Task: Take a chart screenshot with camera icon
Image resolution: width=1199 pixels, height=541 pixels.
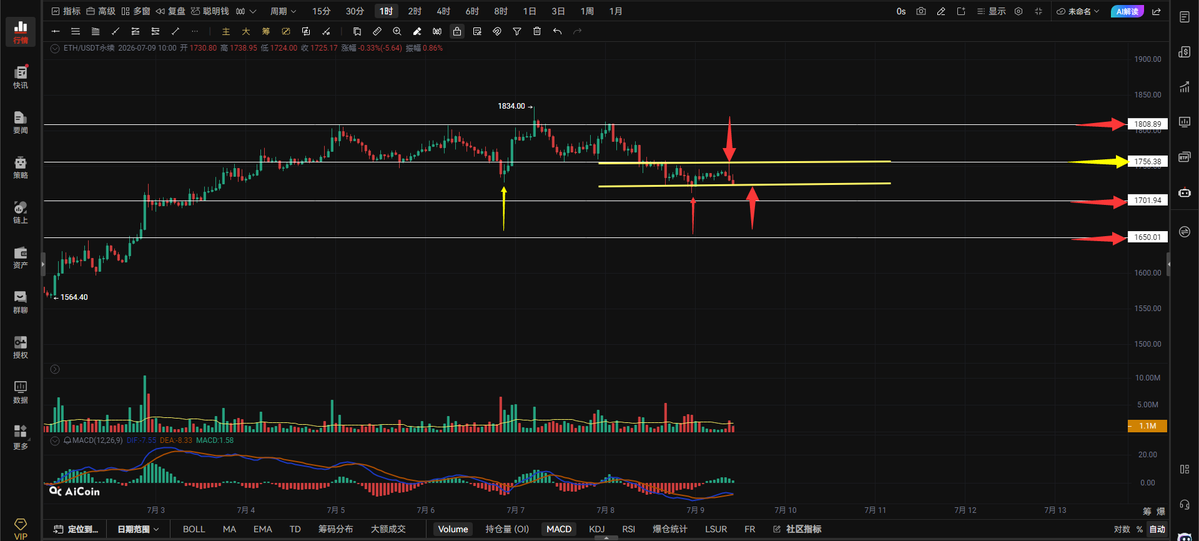Action: coord(921,11)
